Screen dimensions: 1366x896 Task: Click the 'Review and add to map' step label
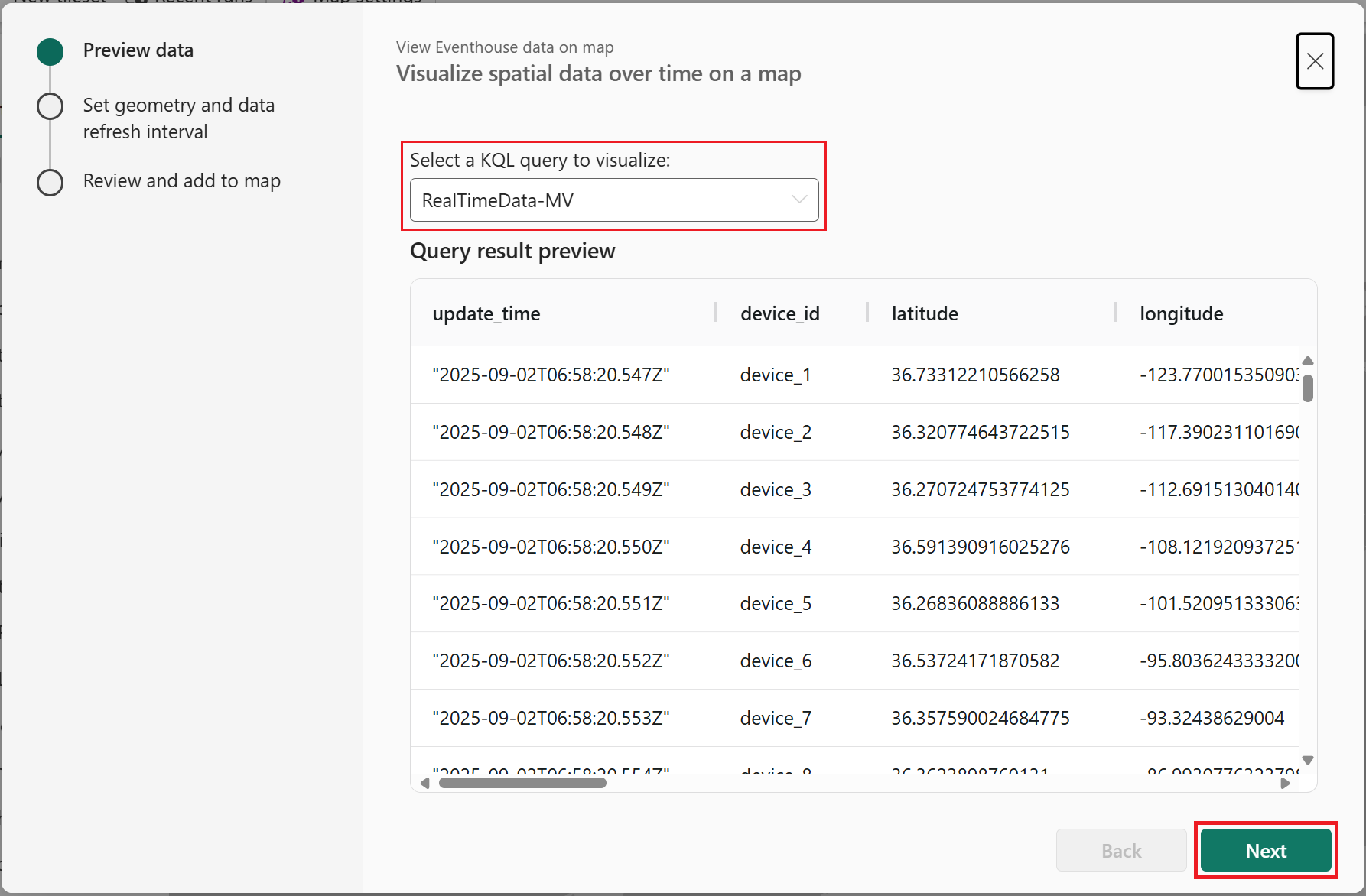pyautogui.click(x=182, y=181)
